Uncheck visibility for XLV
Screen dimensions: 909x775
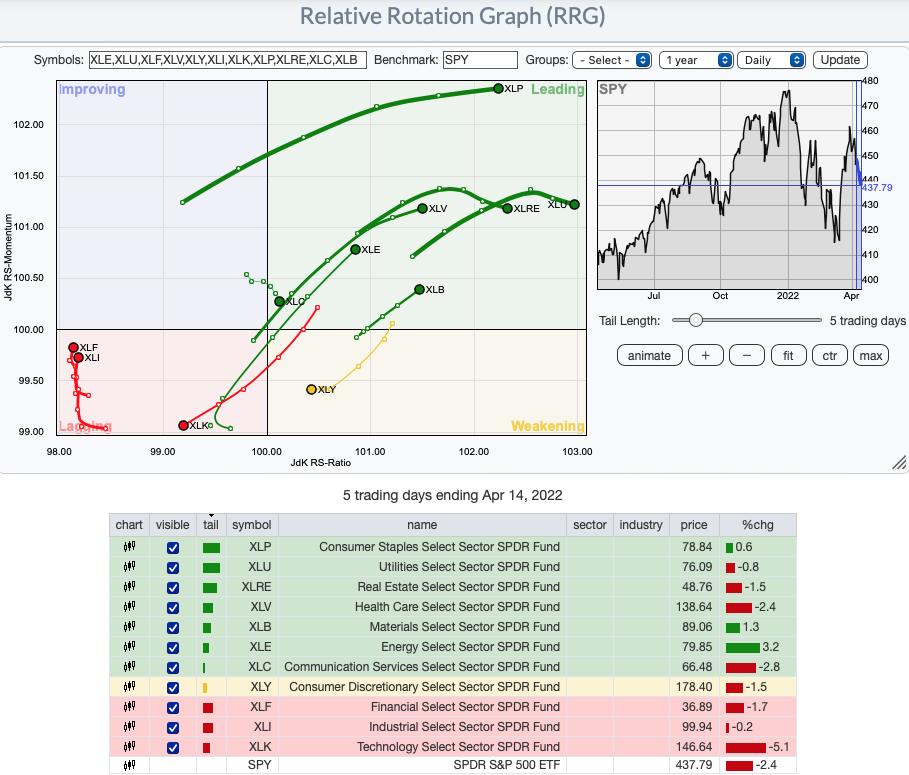point(173,607)
